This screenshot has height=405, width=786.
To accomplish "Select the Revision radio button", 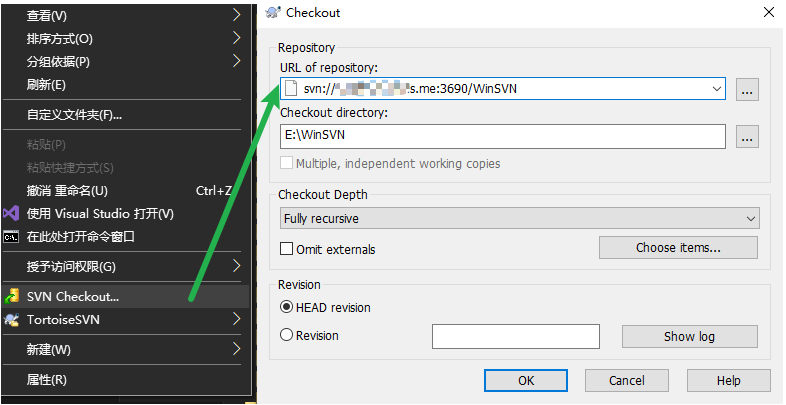I will click(x=287, y=336).
